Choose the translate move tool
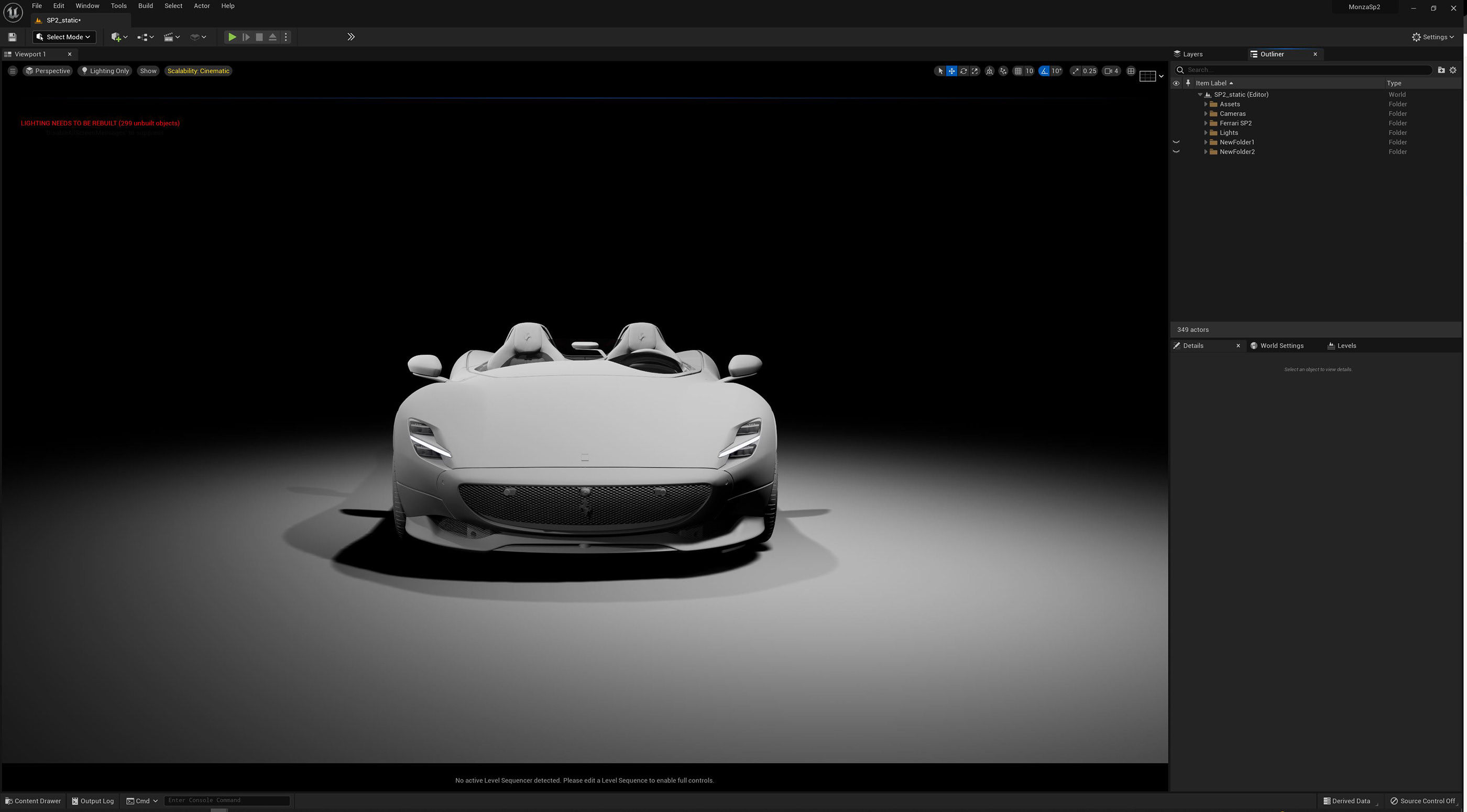Viewport: 1467px width, 812px height. pos(951,71)
